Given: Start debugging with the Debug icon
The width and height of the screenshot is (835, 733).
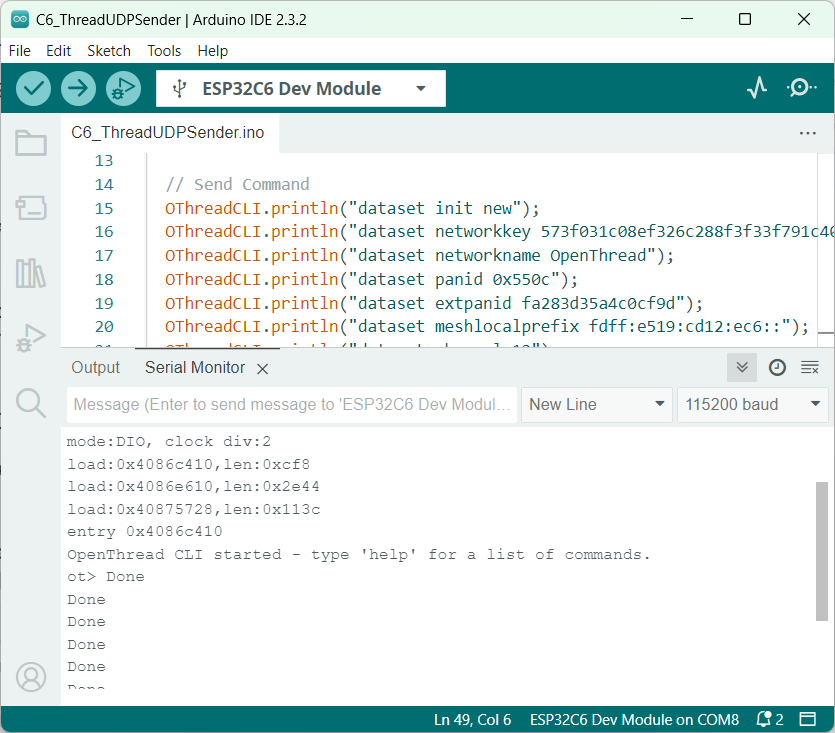Looking at the screenshot, I should pyautogui.click(x=123, y=88).
